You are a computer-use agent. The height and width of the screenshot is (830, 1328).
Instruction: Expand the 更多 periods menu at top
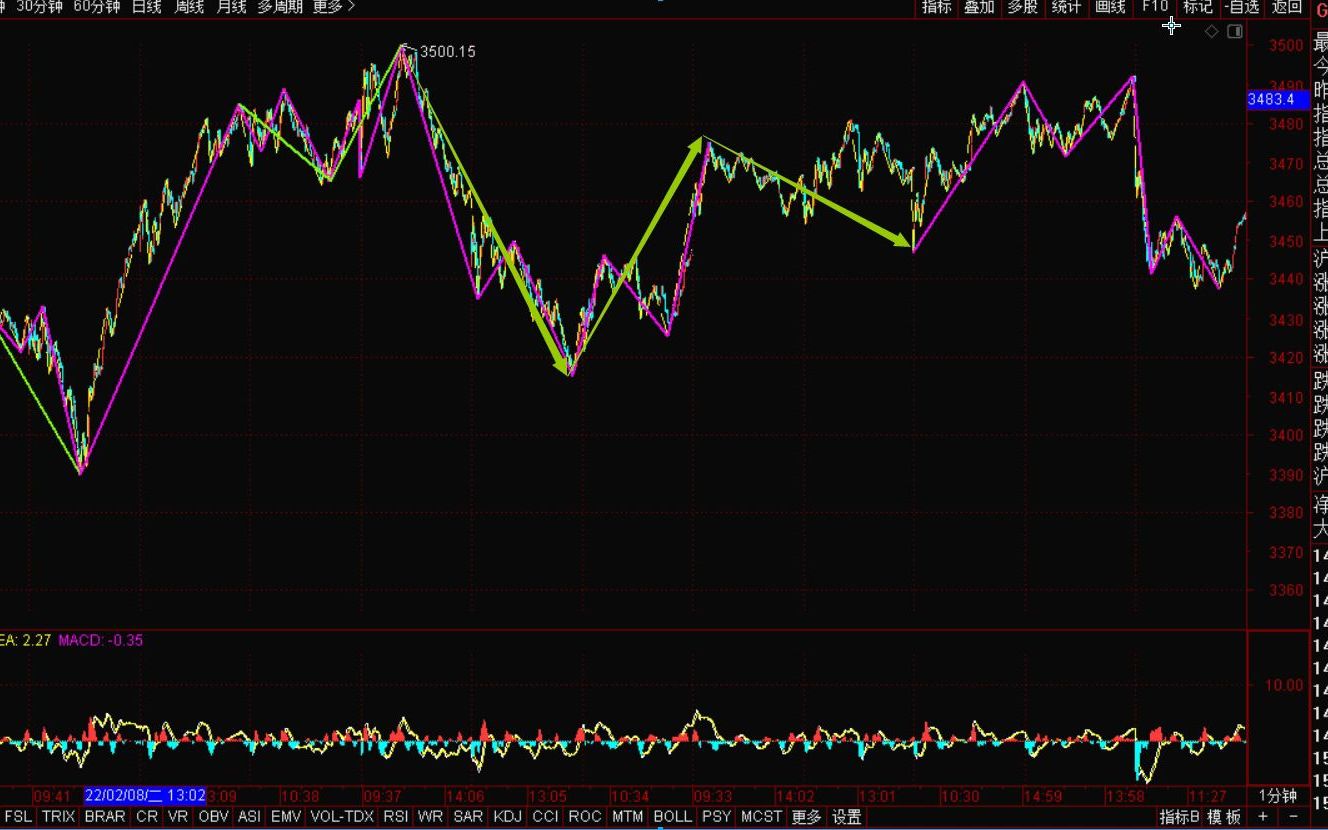(333, 7)
